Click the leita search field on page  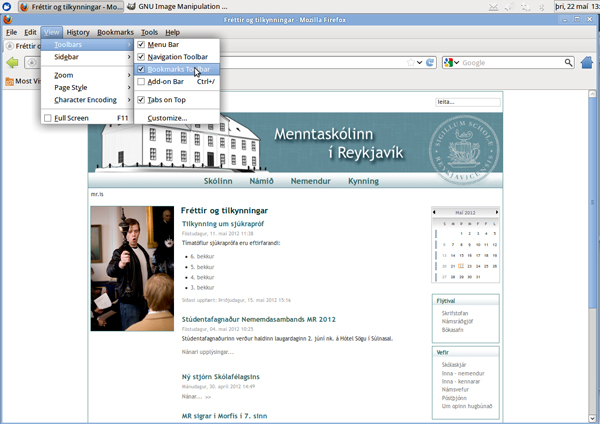tap(467, 102)
